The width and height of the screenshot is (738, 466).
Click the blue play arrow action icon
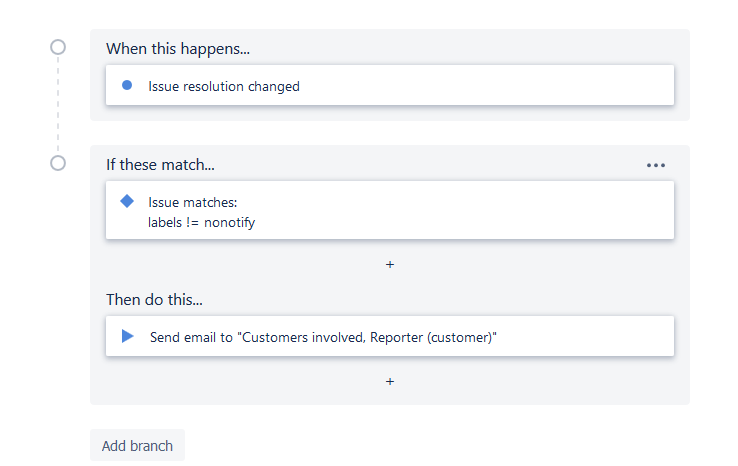coord(127,337)
